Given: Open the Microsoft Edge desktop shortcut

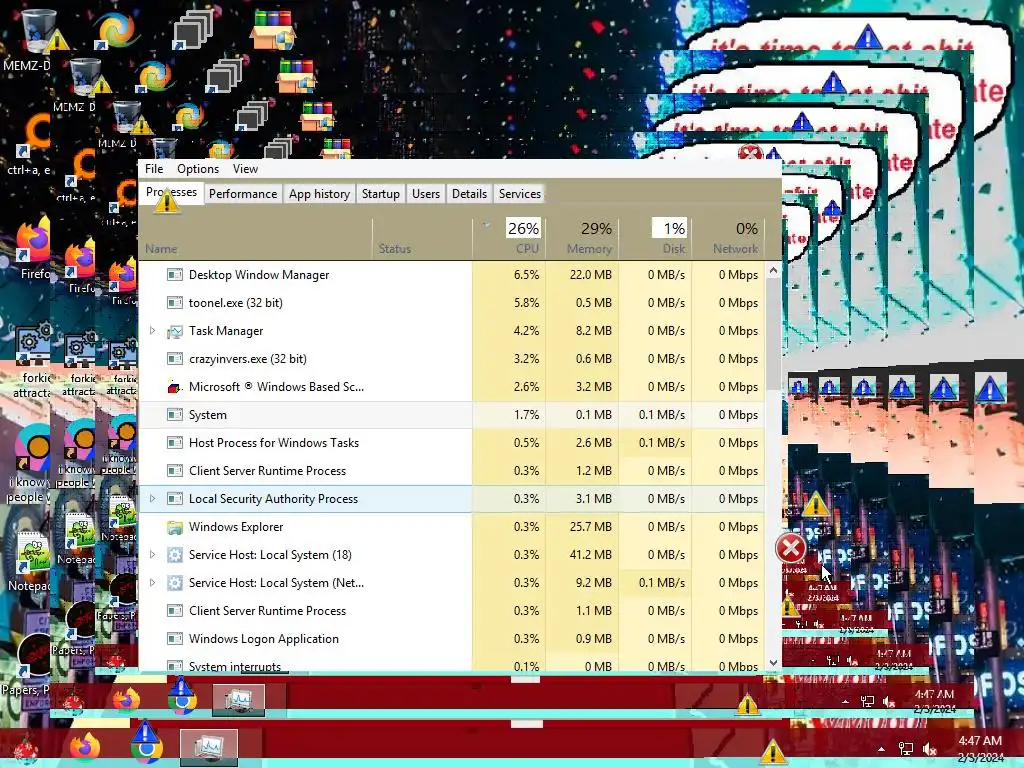Looking at the screenshot, I should pos(114,29).
